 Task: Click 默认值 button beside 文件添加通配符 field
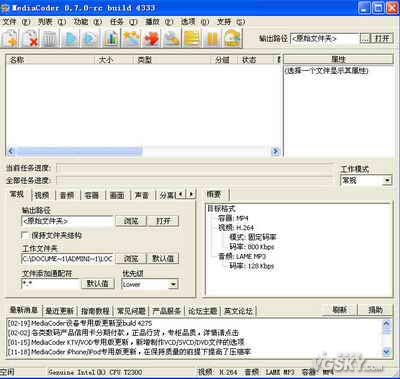pos(97,284)
